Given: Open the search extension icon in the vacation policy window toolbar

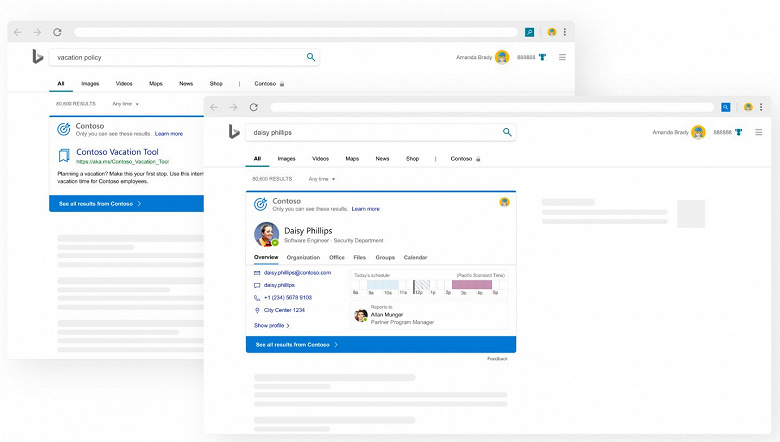Looking at the screenshot, I should (530, 32).
